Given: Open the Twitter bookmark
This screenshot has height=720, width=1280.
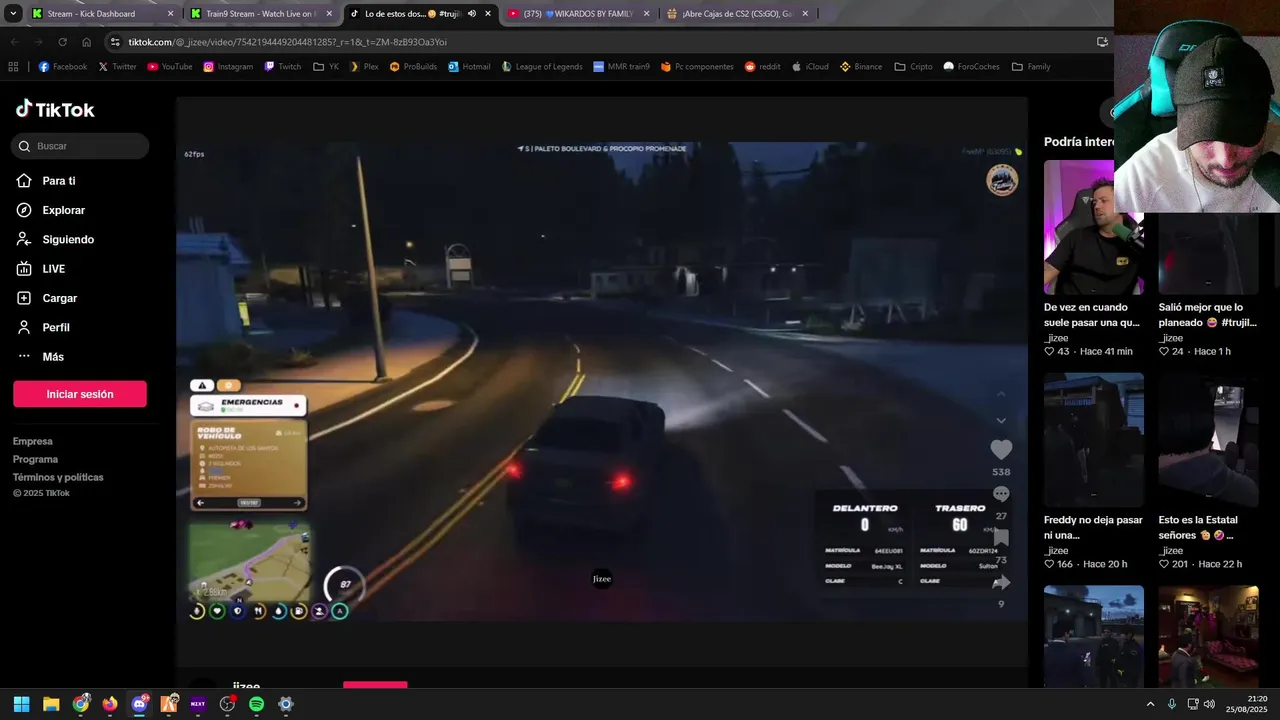Looking at the screenshot, I should [117, 67].
